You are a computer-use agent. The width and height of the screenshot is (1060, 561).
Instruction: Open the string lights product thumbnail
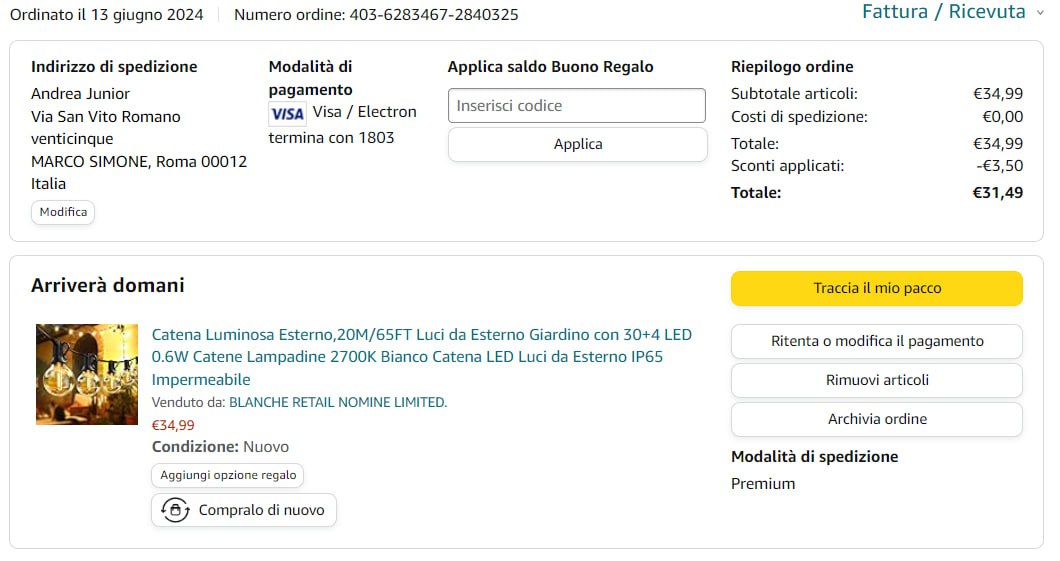pos(87,374)
